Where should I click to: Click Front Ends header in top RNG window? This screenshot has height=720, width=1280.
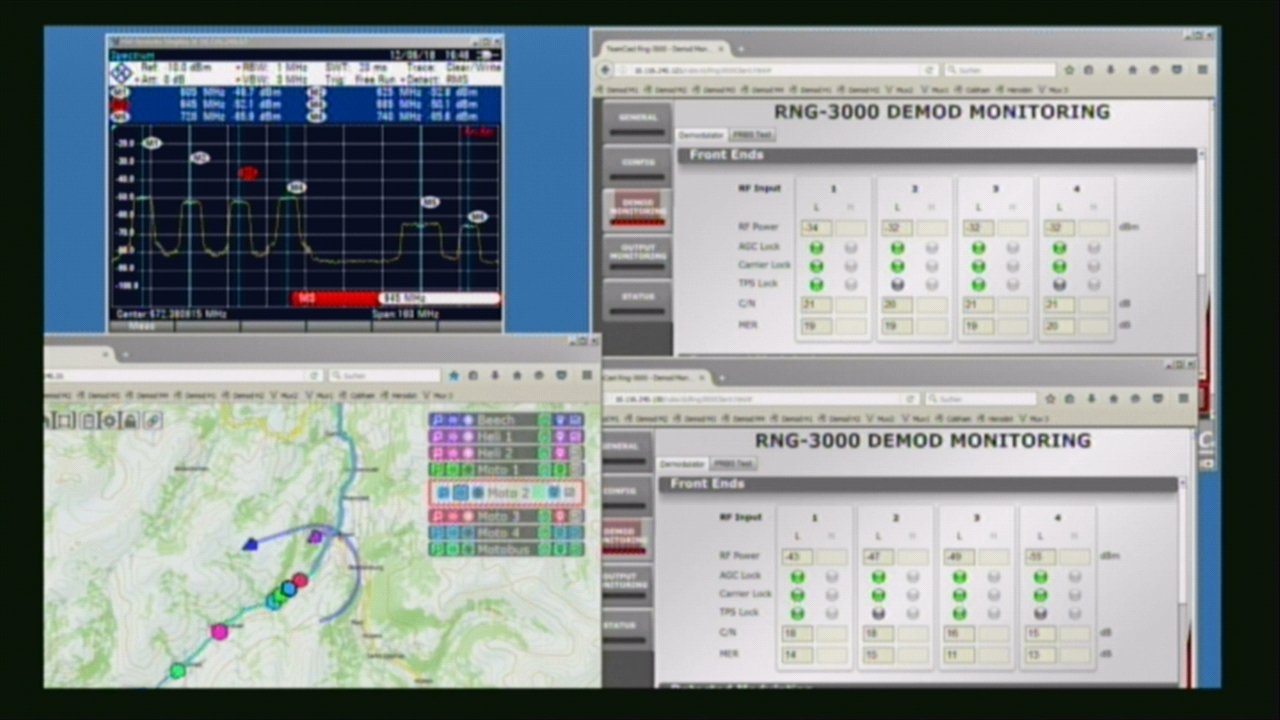(937, 155)
